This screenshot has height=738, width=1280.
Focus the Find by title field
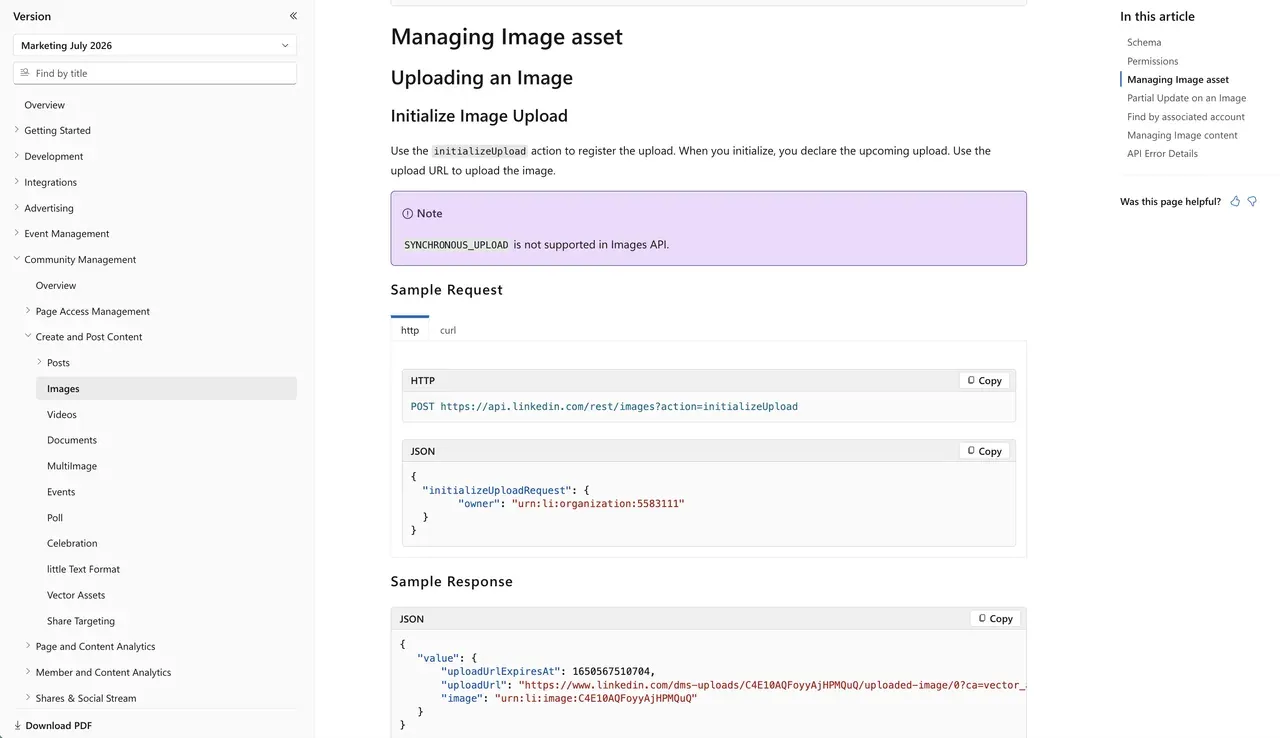click(155, 73)
